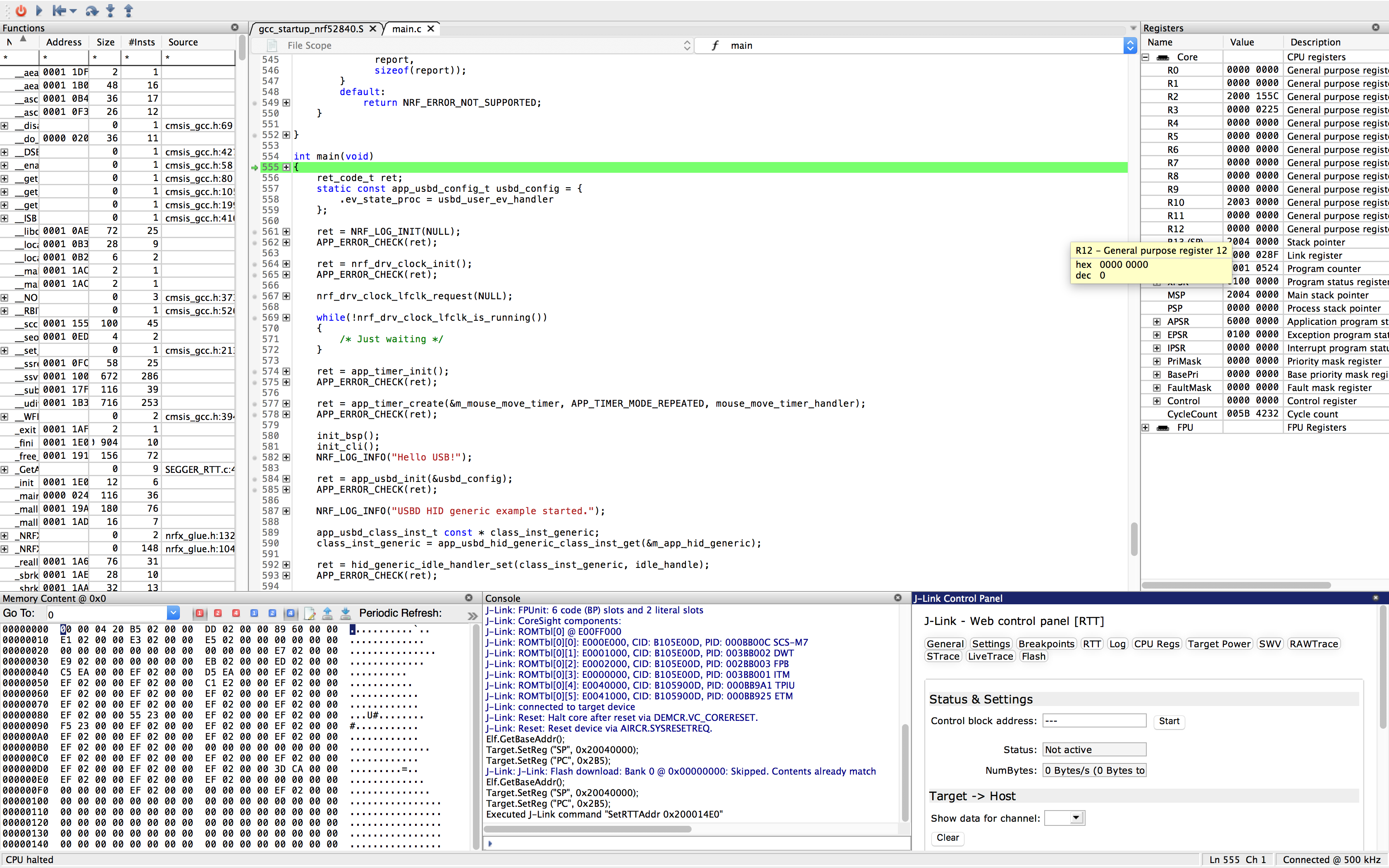The image size is (1389, 868).
Task: Step over with the curved arrow icon
Action: point(91,10)
